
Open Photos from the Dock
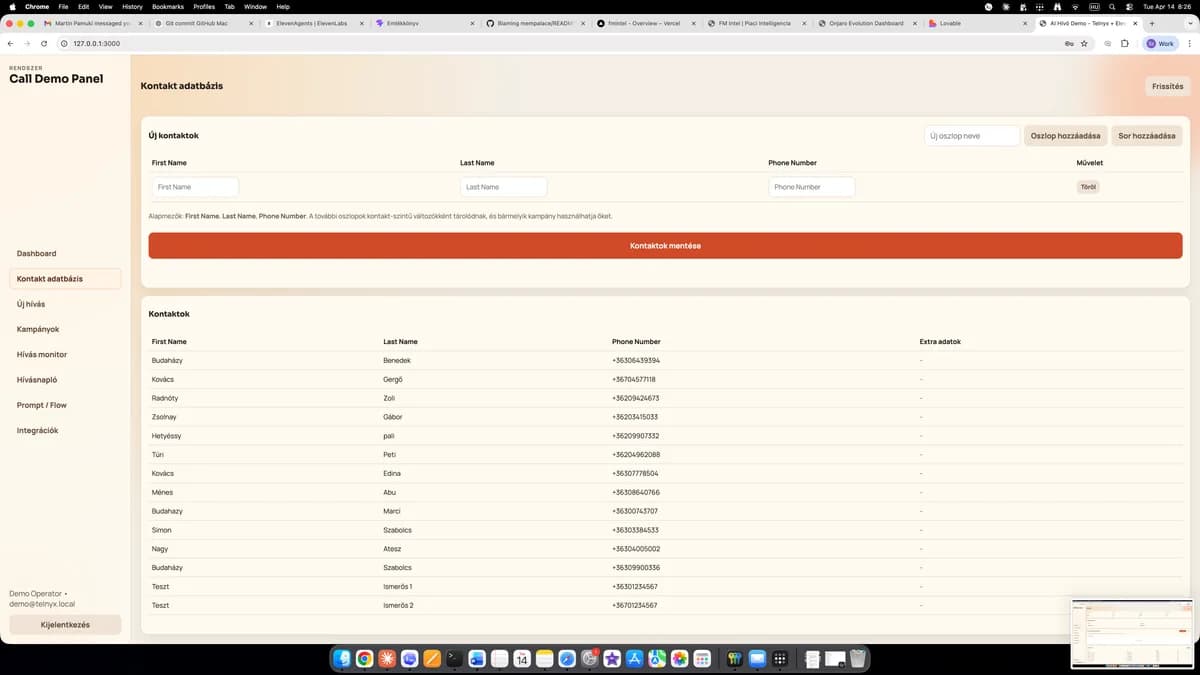[x=679, y=659]
